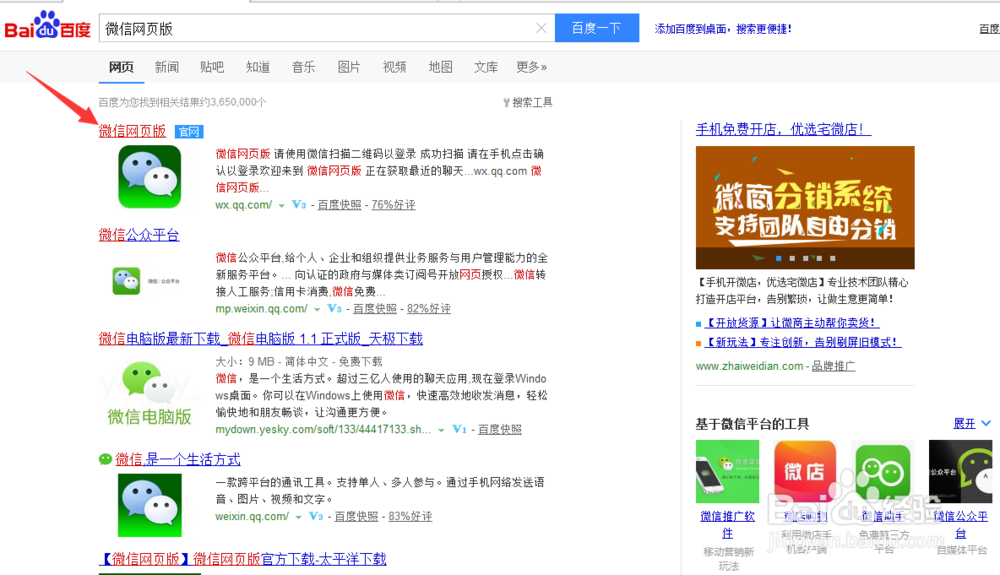
Task: Expand dropdown arrow beside weixin.qq.com/
Action: point(298,517)
